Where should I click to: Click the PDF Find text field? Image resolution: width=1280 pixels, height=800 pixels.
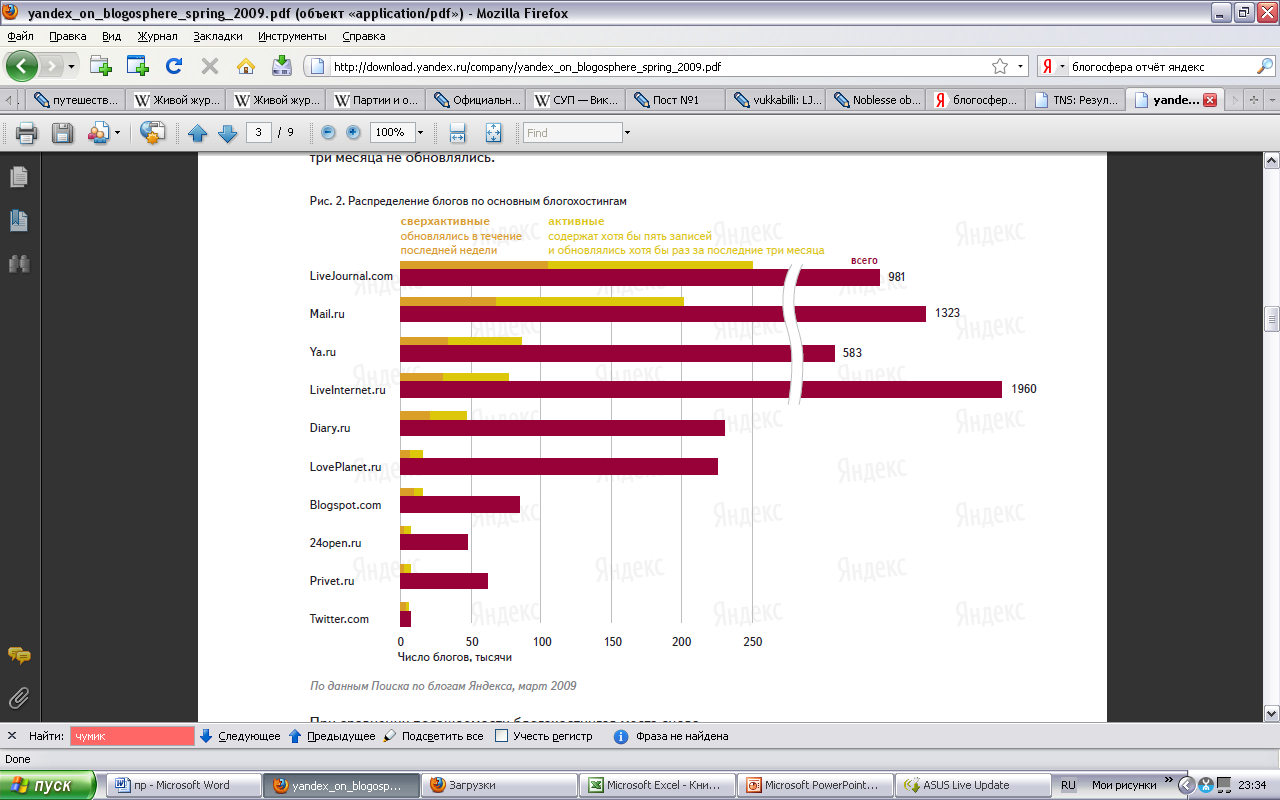pyautogui.click(x=572, y=132)
